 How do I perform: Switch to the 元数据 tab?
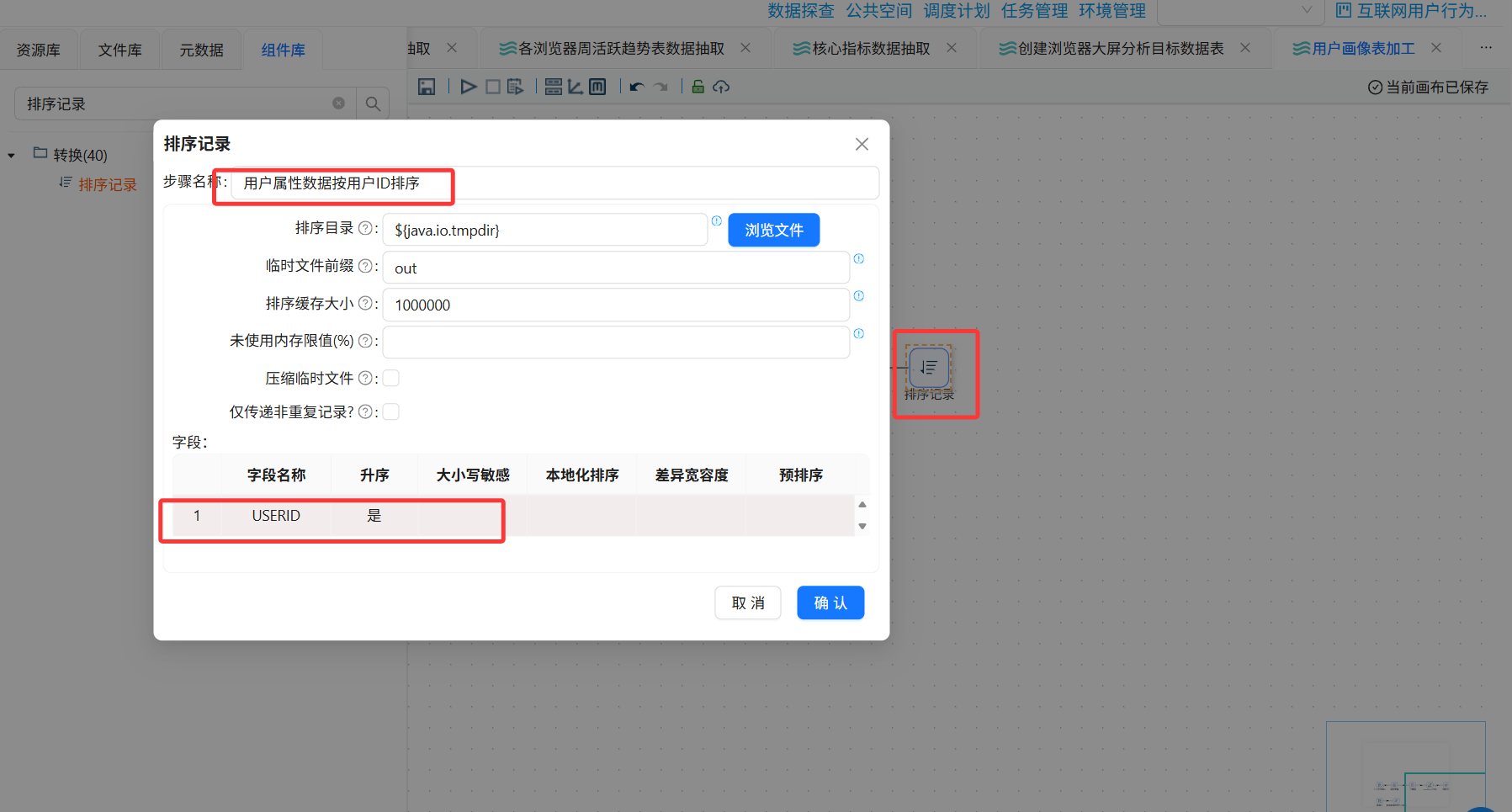tap(201, 50)
